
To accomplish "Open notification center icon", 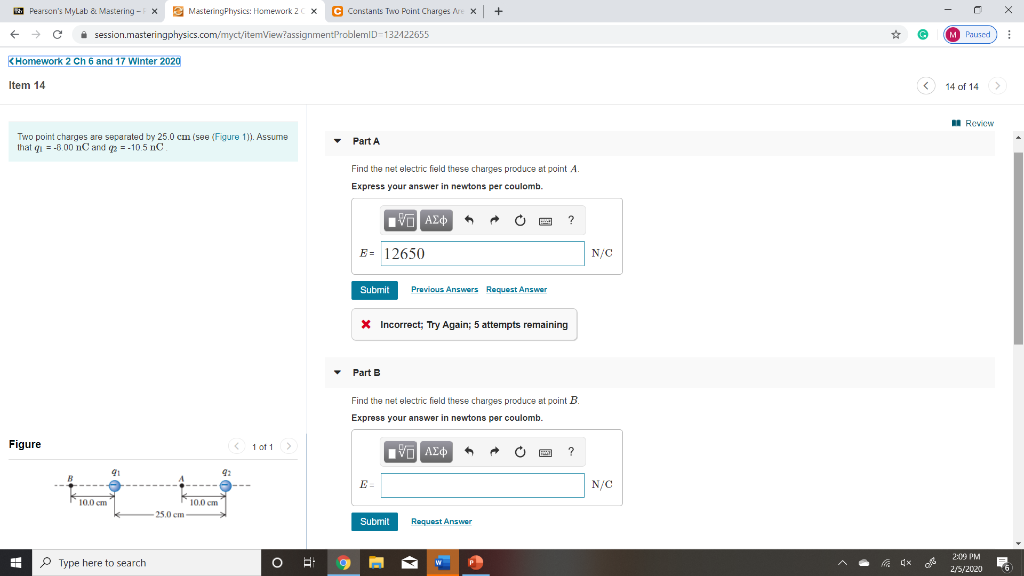I will pos(1004,563).
